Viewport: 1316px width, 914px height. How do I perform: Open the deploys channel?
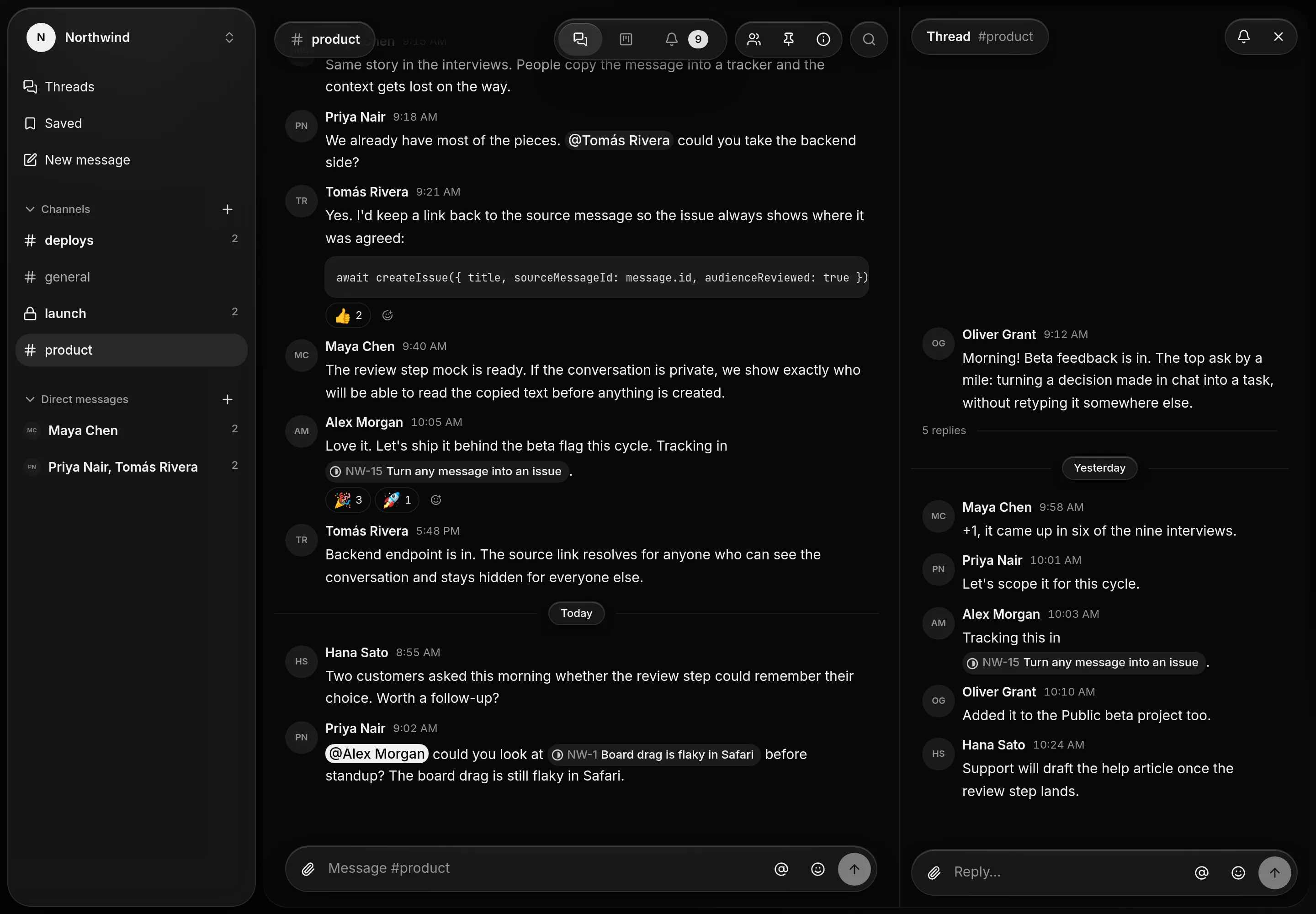[x=131, y=240]
